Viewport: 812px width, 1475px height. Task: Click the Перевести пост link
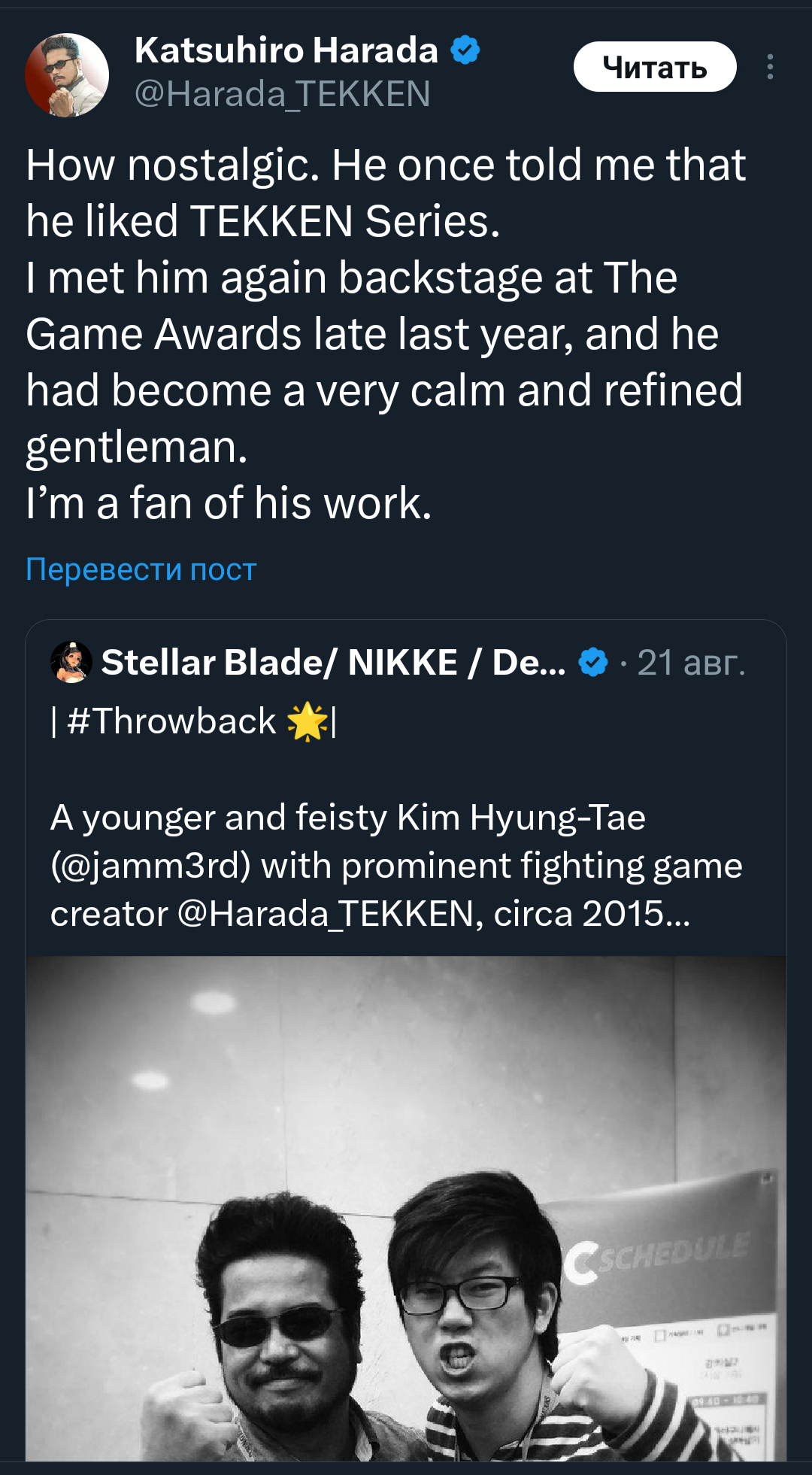[141, 569]
